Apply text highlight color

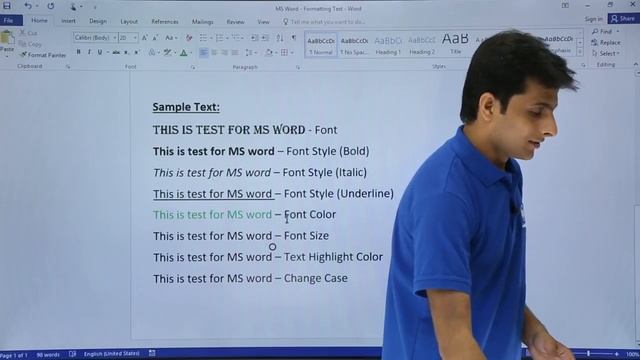pyautogui.click(x=169, y=52)
